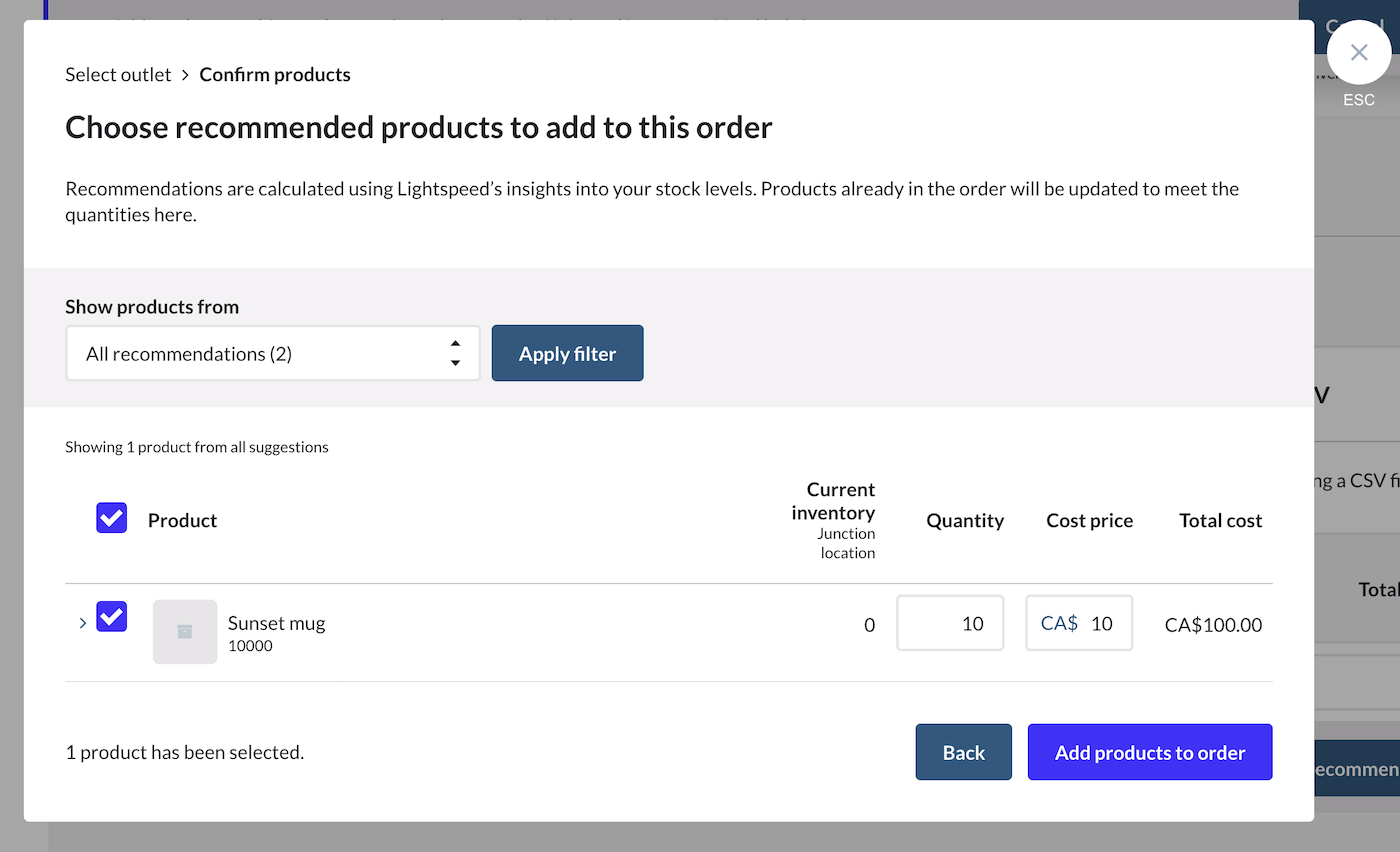Click the Sunset mug product name
The height and width of the screenshot is (852, 1400).
point(276,623)
